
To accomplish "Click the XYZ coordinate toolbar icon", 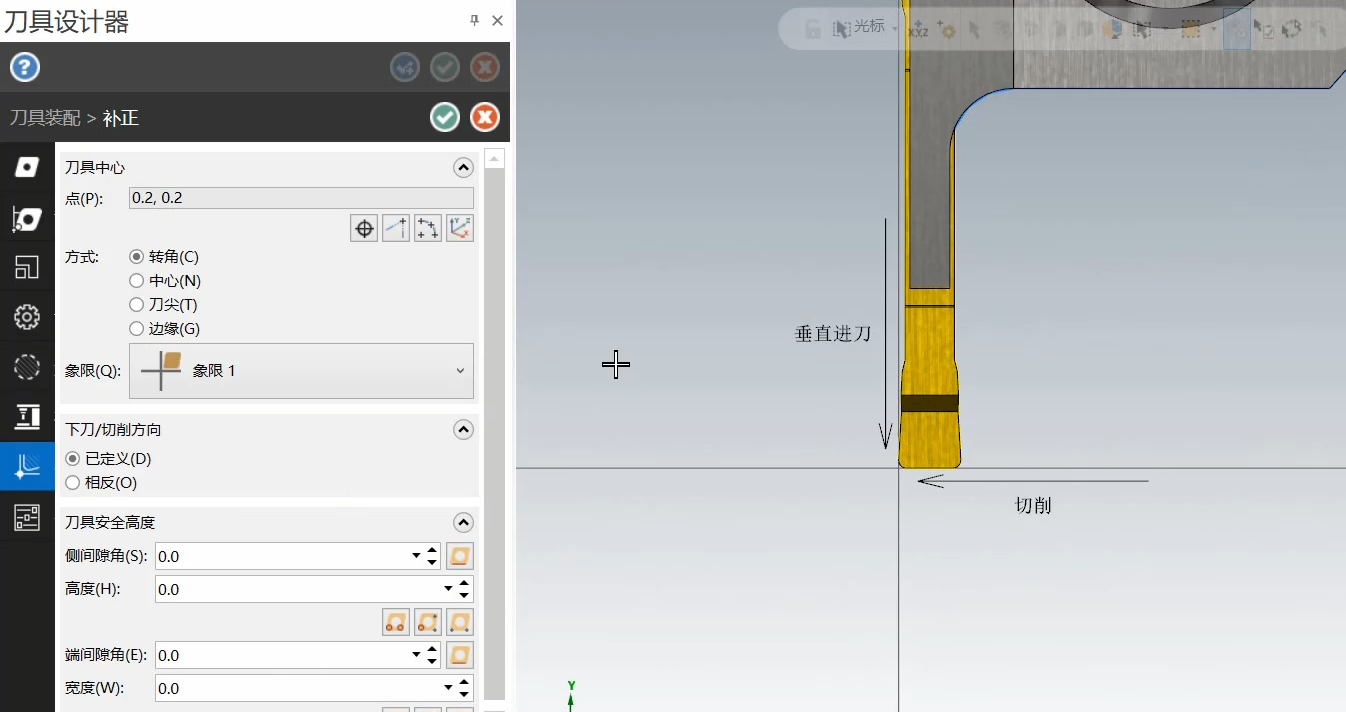I will click(x=917, y=30).
